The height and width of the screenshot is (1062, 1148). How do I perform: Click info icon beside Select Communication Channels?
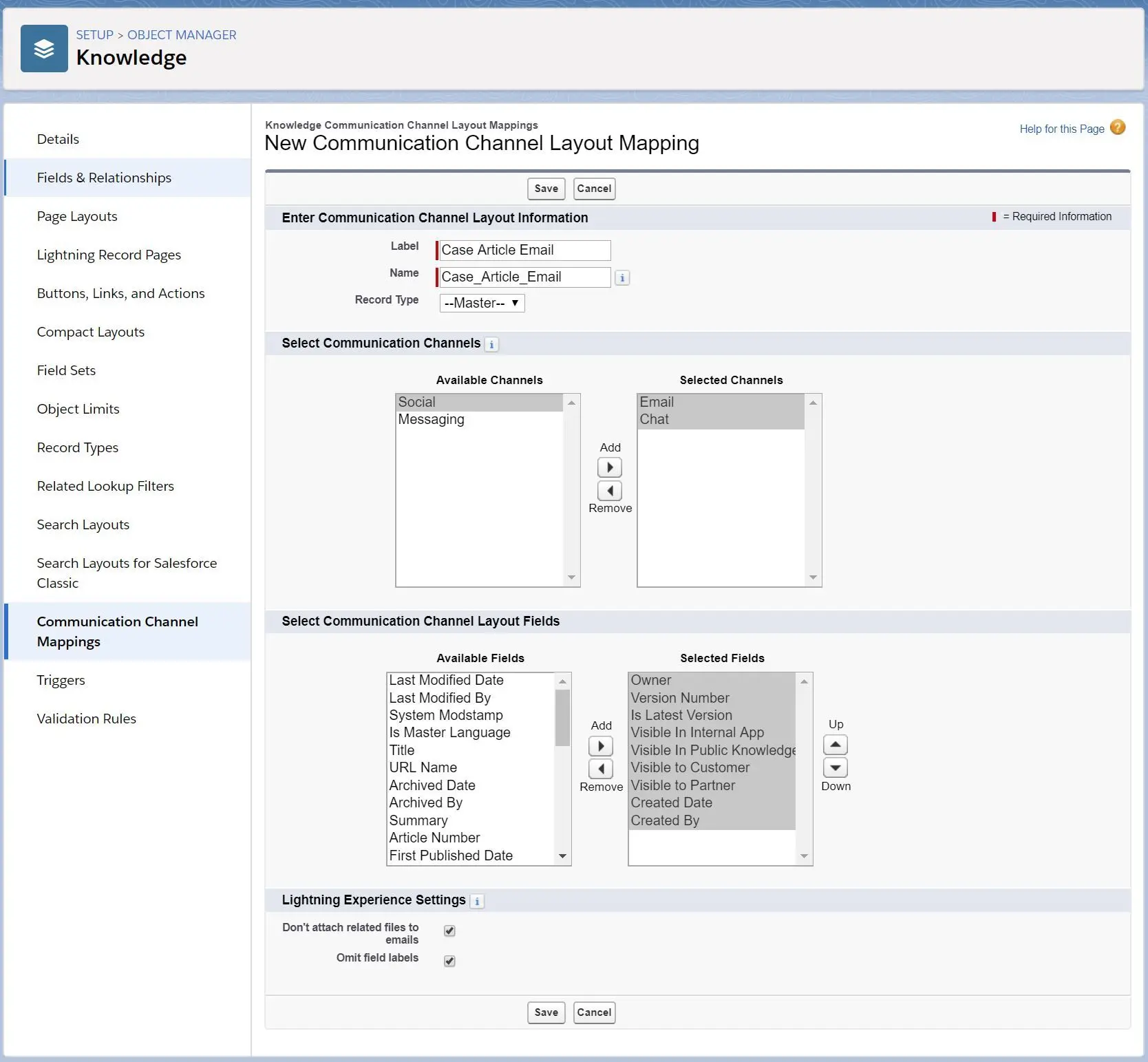point(491,344)
